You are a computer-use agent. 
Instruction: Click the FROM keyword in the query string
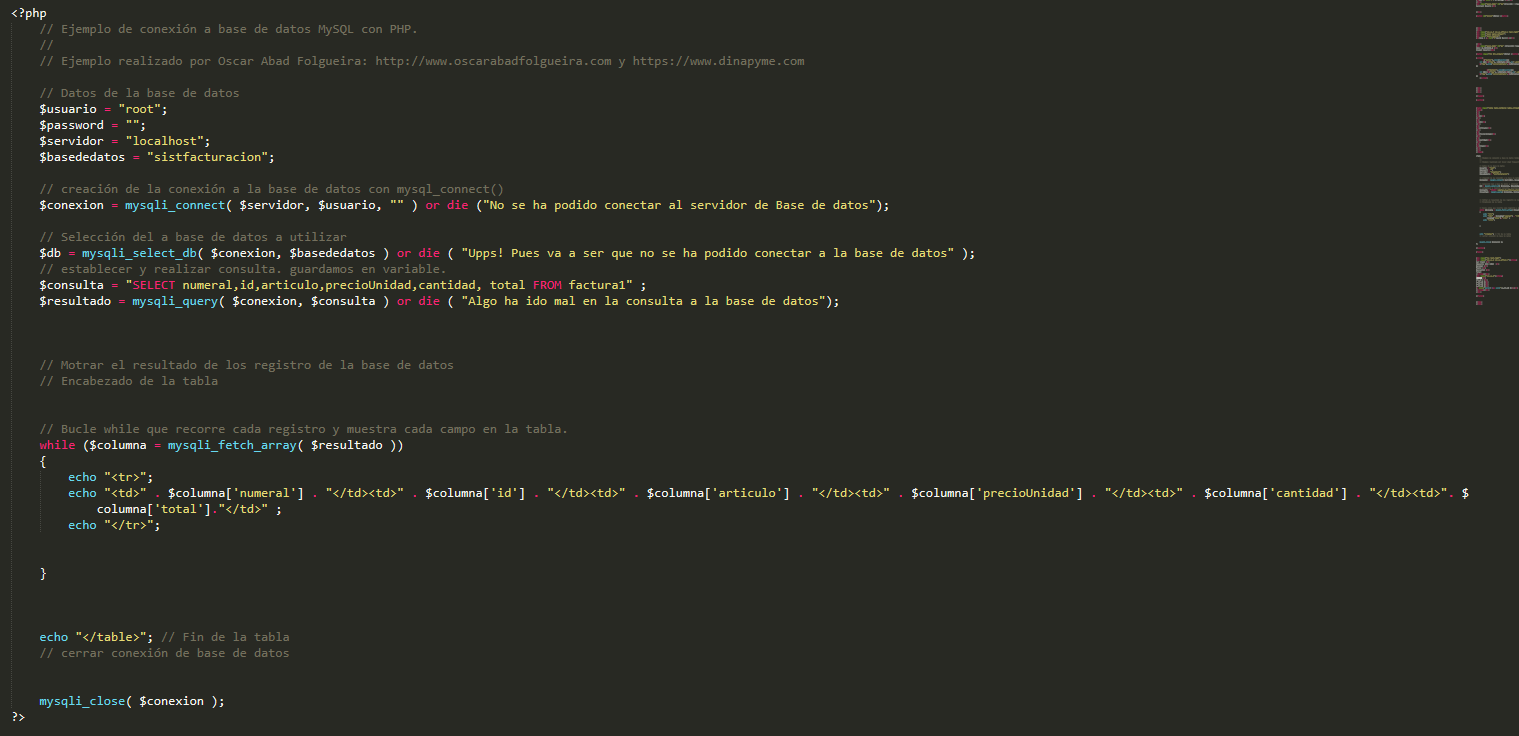[547, 285]
